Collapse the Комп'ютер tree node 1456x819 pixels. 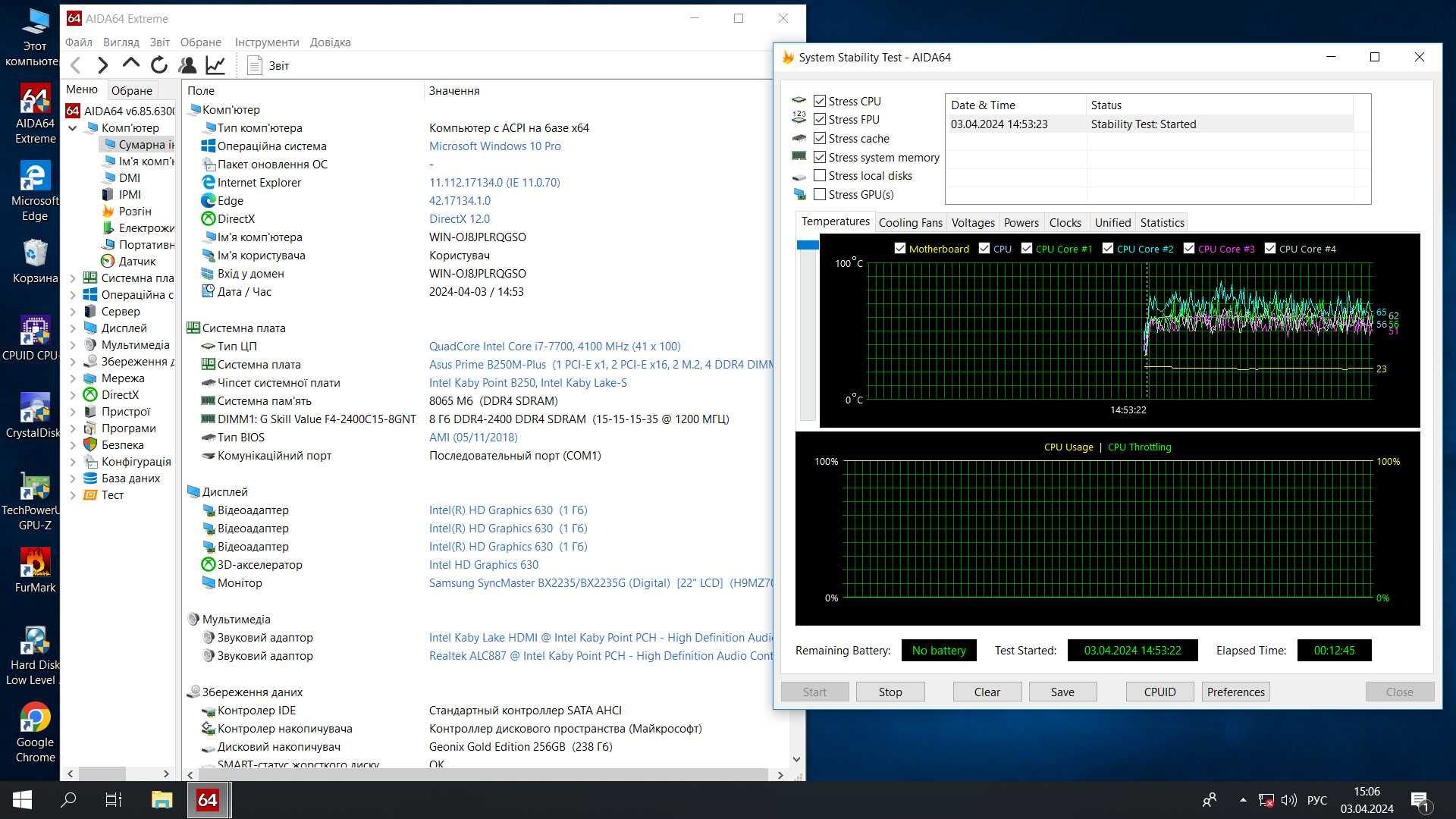coord(73,128)
